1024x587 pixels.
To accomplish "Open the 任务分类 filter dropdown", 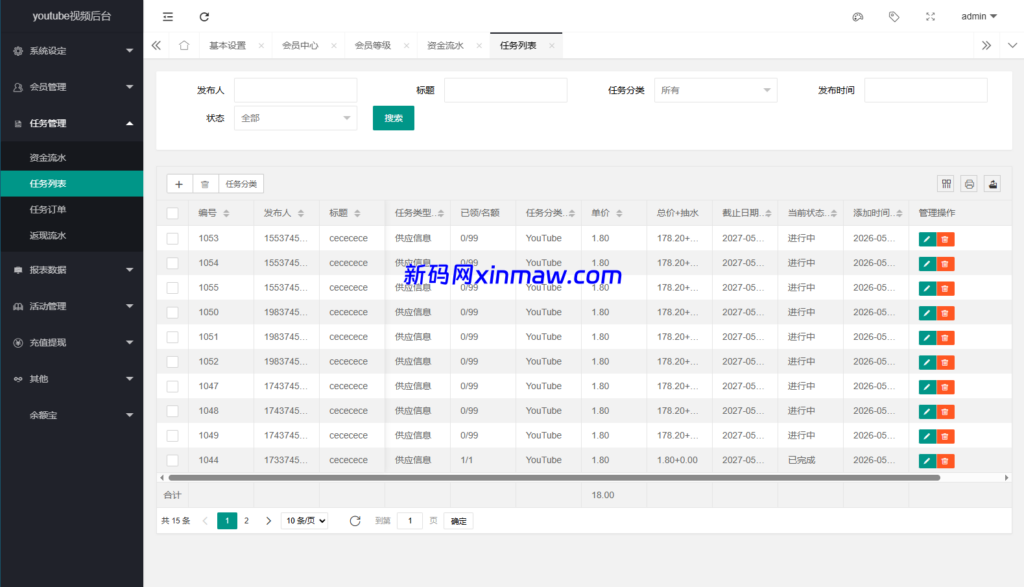I will pyautogui.click(x=716, y=90).
